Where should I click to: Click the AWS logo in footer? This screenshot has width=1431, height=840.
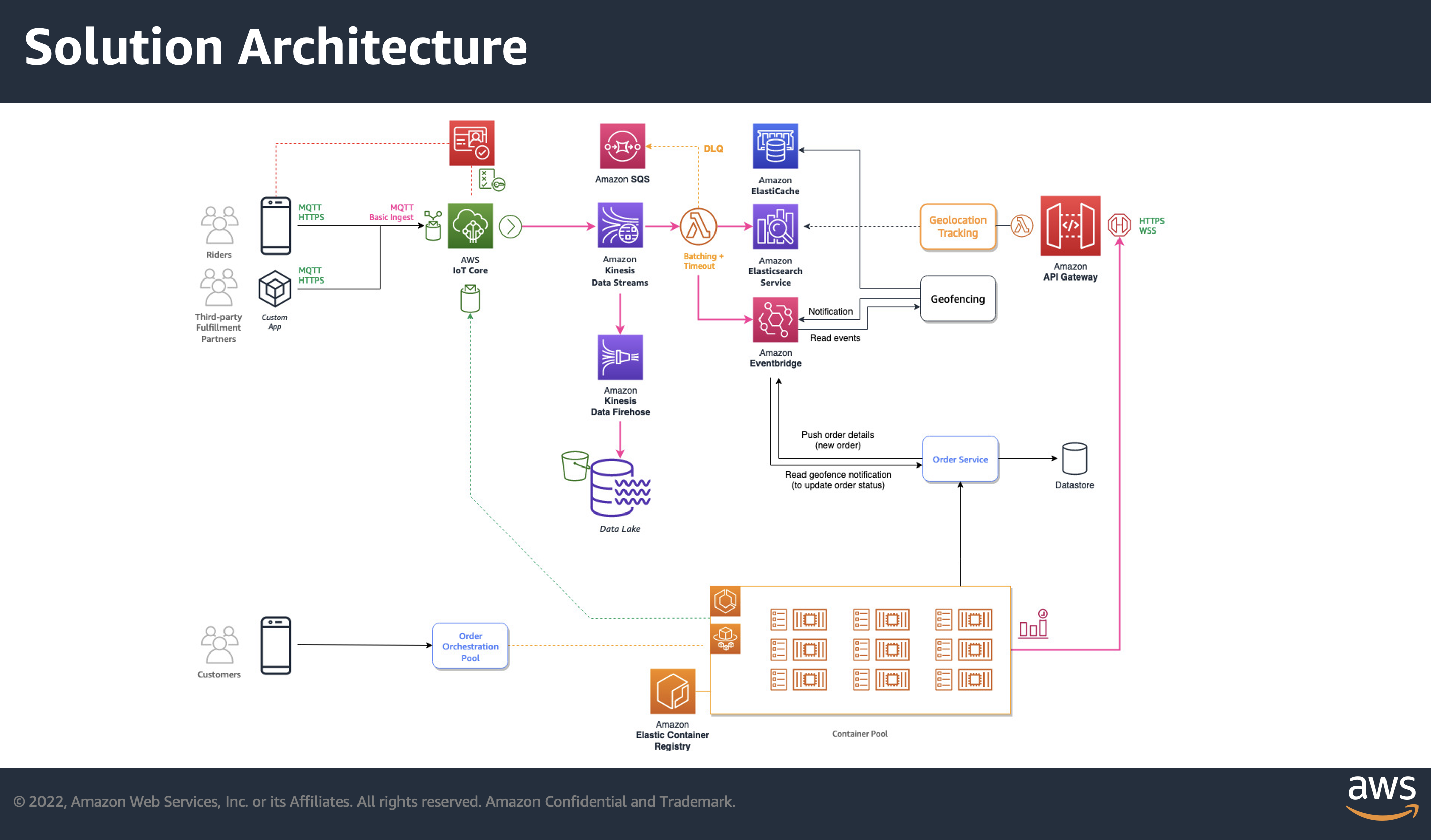[x=1381, y=798]
